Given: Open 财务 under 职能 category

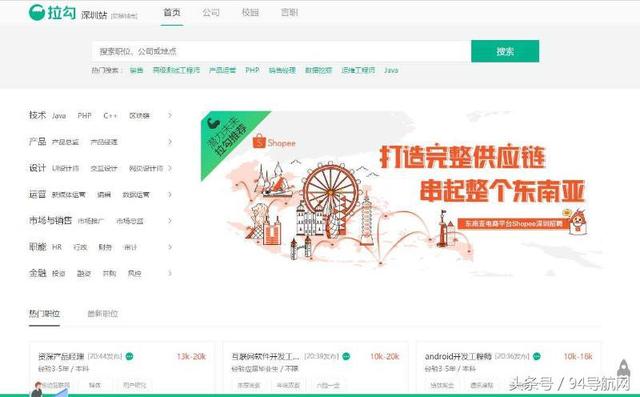Looking at the screenshot, I should point(105,247).
